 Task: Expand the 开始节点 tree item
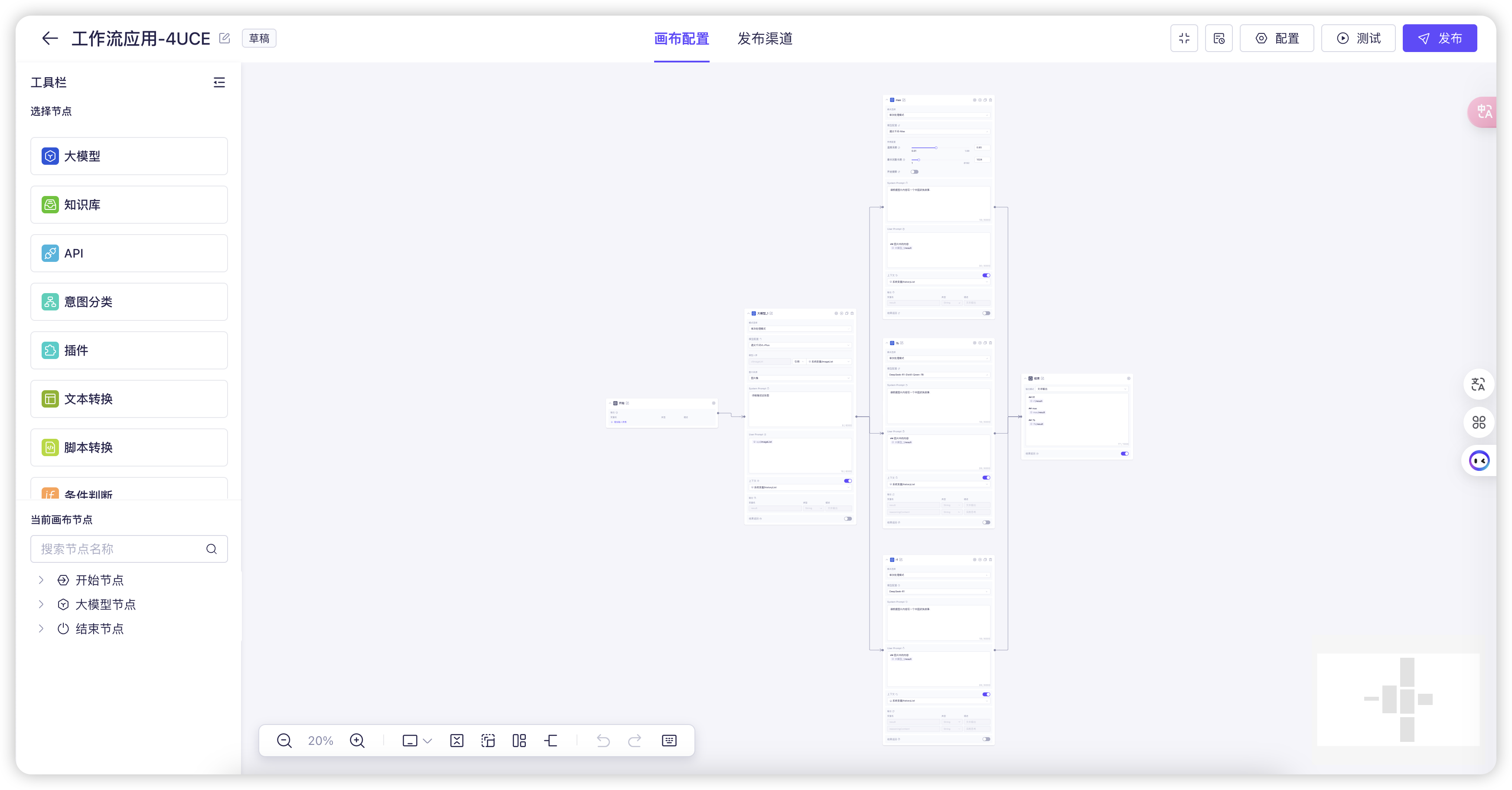(x=41, y=580)
